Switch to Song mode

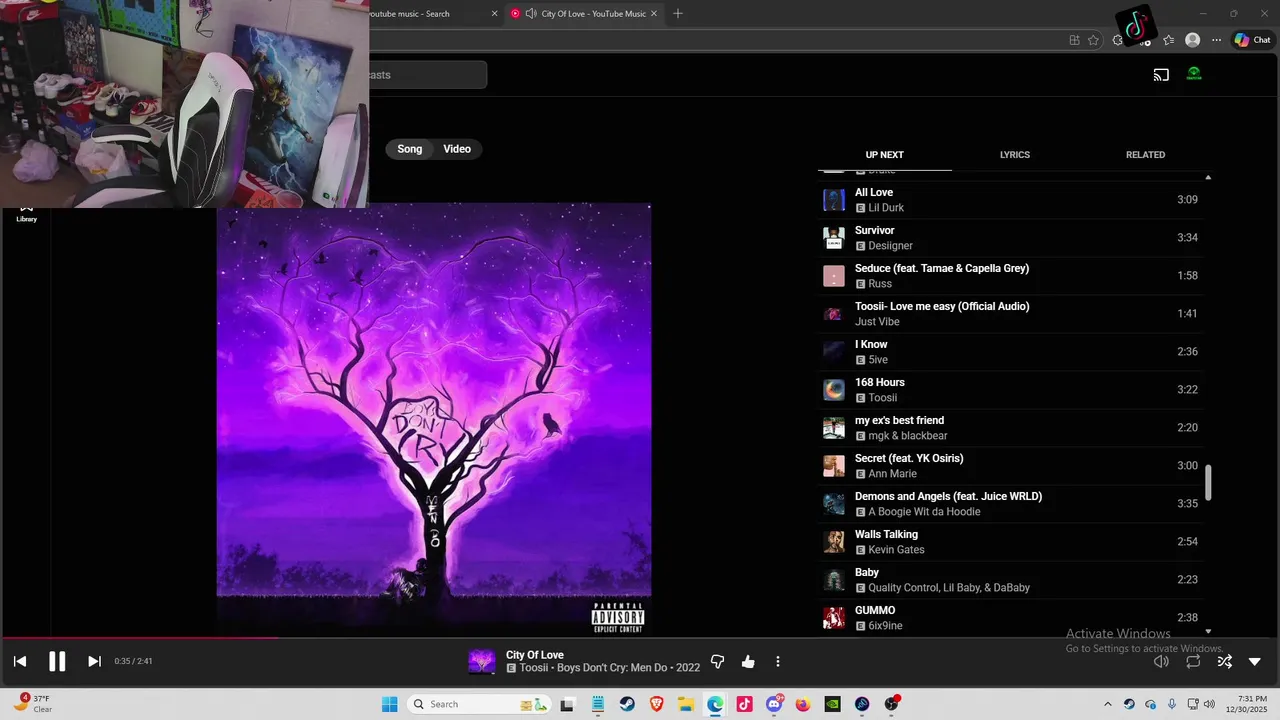410,149
